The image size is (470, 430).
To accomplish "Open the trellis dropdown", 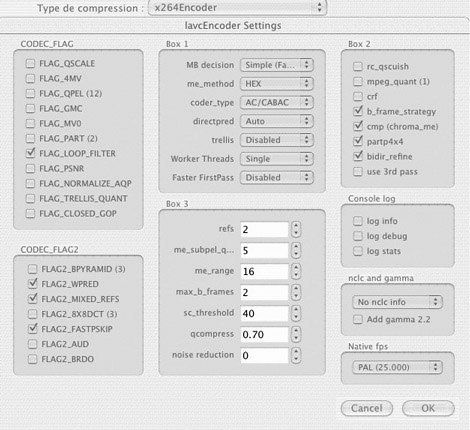I will pyautogui.click(x=277, y=140).
